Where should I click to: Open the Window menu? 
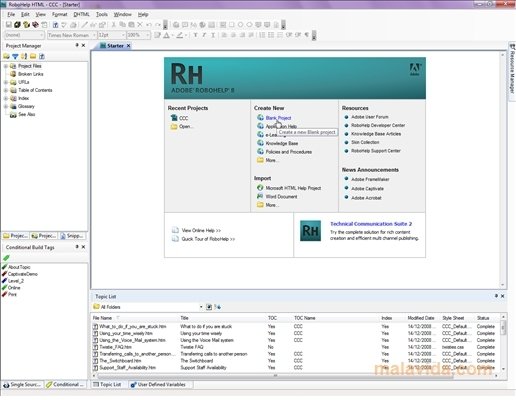(123, 14)
